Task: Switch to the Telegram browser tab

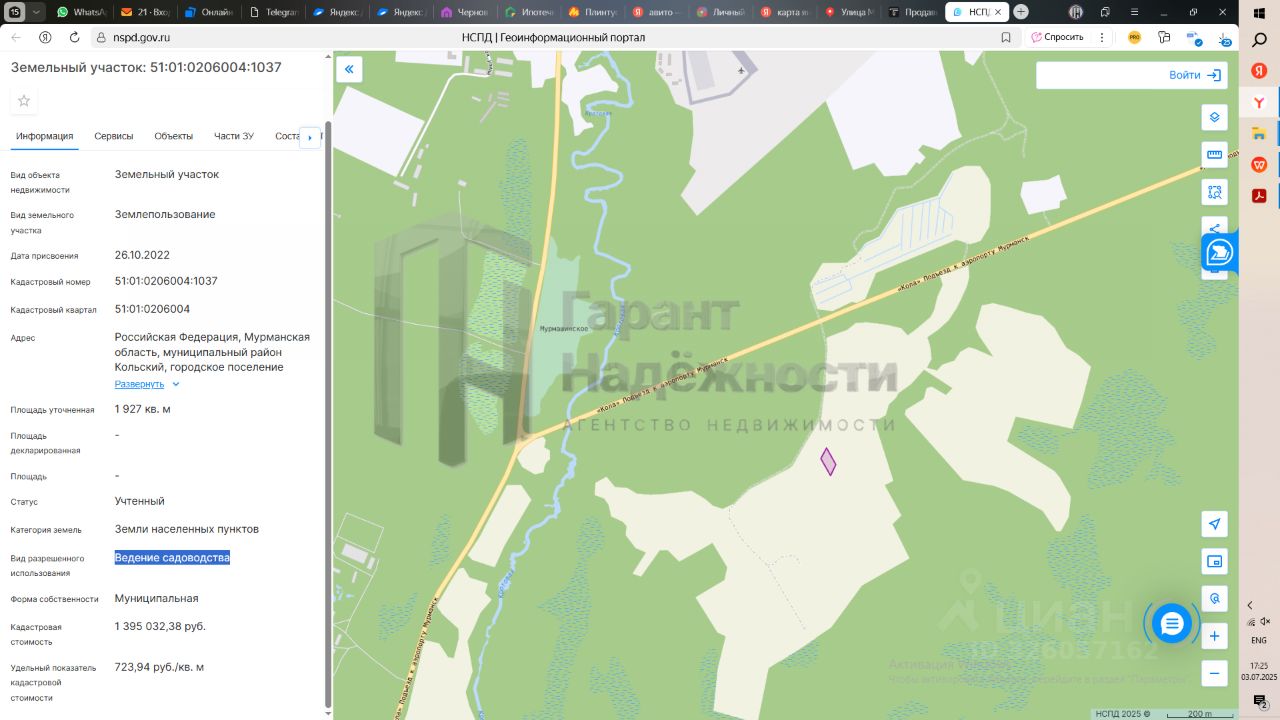Action: click(x=274, y=12)
